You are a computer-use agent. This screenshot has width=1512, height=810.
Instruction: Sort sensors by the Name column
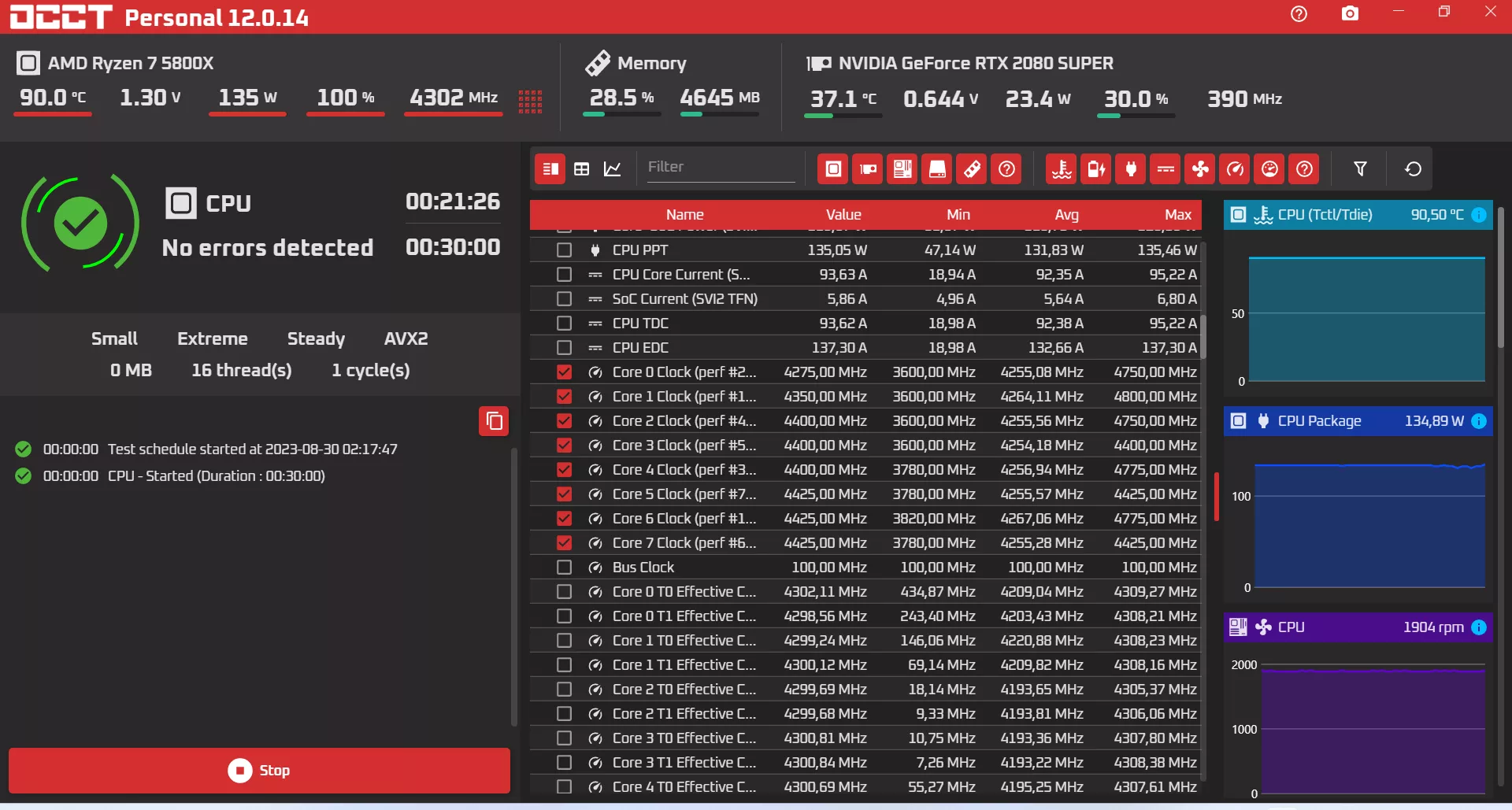coord(684,215)
